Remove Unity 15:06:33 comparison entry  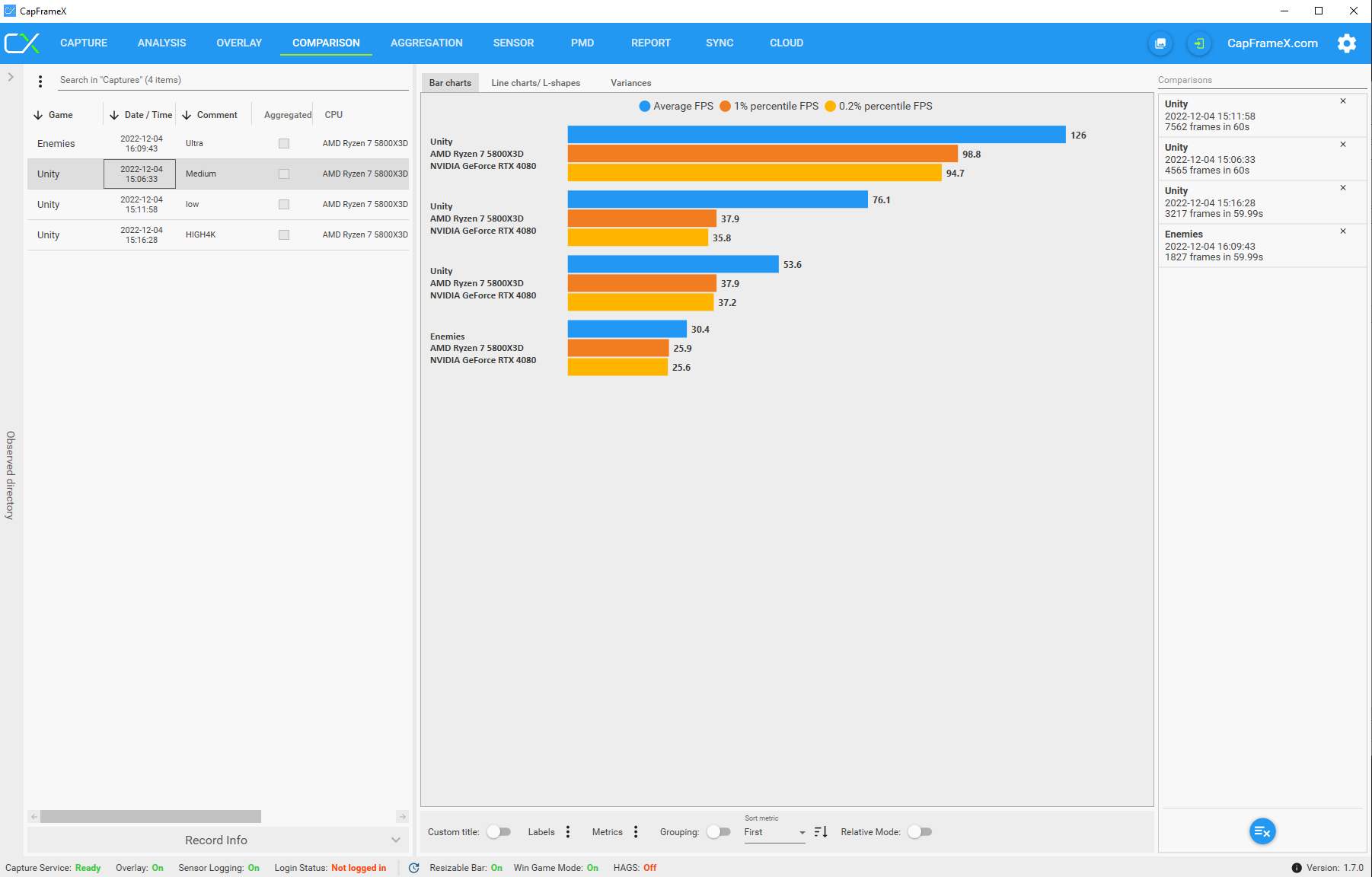[1343, 145]
